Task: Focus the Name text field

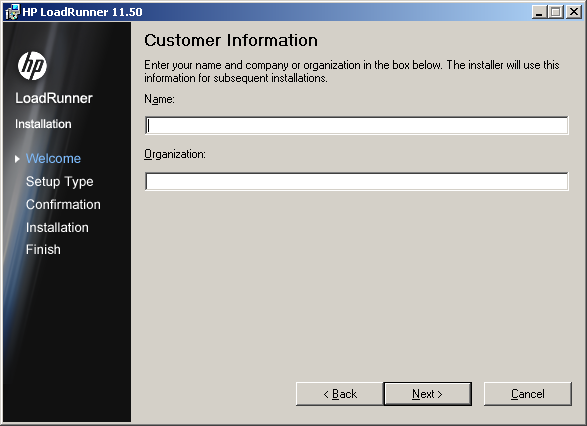Action: point(356,125)
